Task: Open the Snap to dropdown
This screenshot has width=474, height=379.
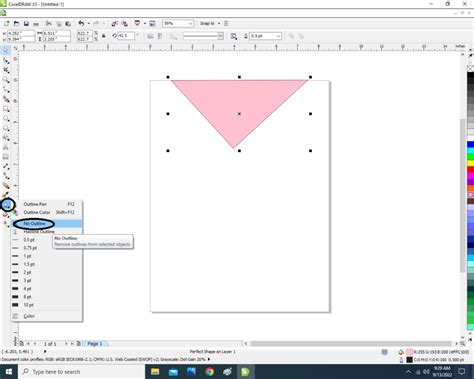Action: [x=219, y=23]
